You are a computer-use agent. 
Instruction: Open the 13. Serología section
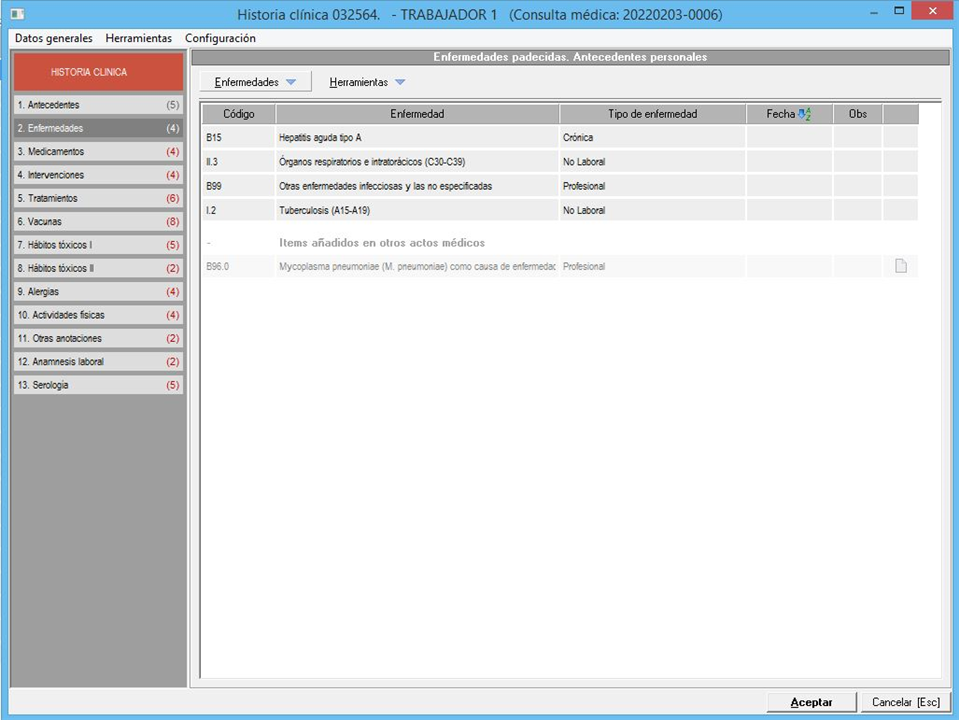(x=98, y=385)
